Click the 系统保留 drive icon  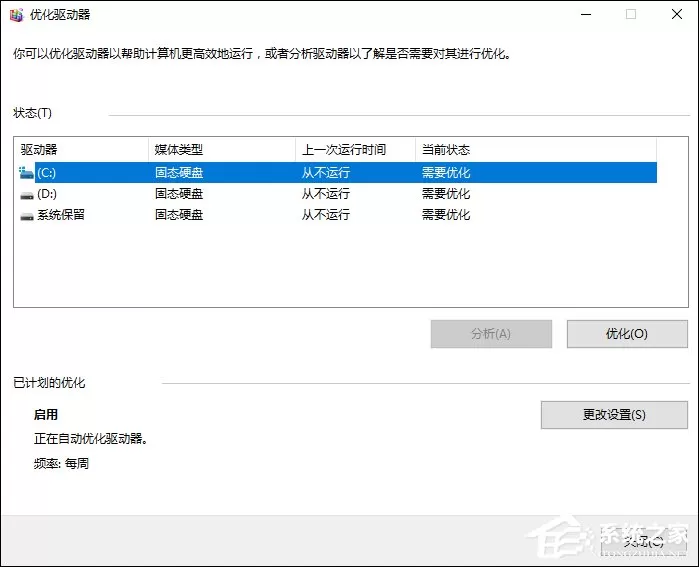27,216
